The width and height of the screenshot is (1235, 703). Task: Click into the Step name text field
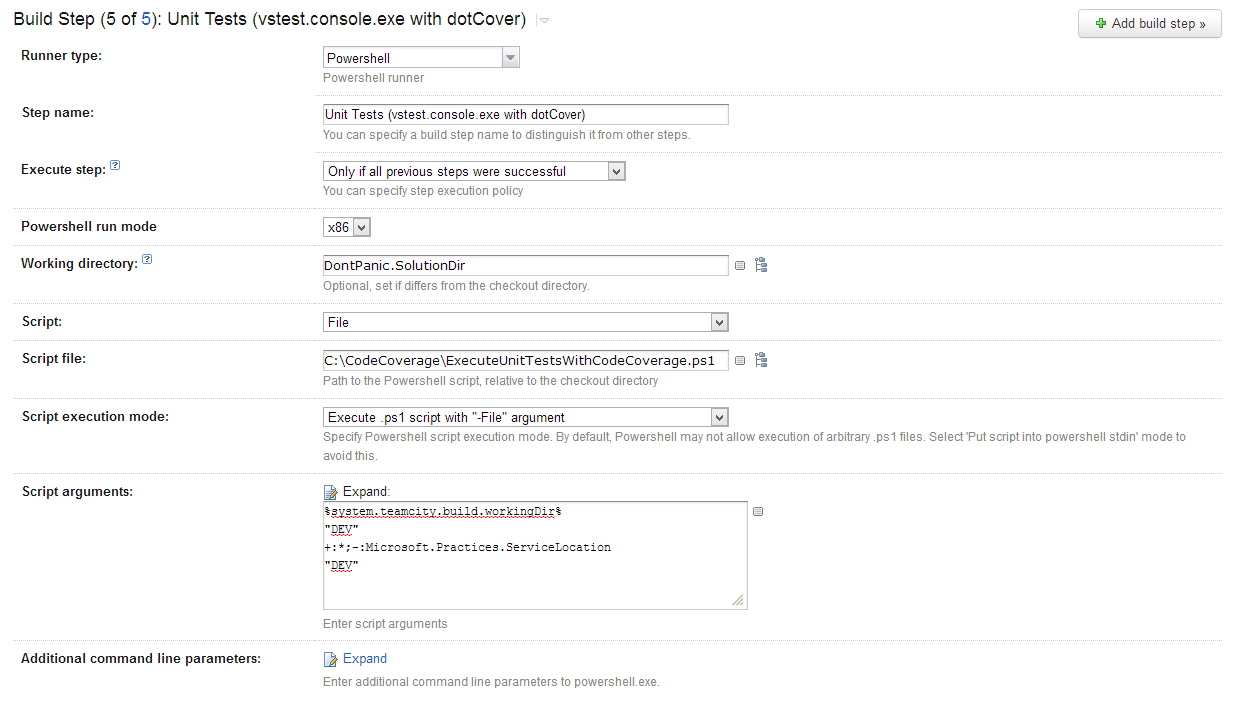526,114
